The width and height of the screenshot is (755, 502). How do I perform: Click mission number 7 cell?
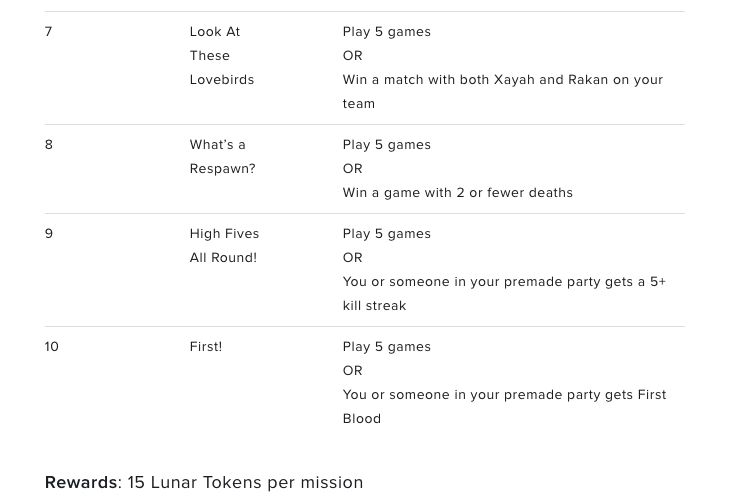(x=48, y=32)
